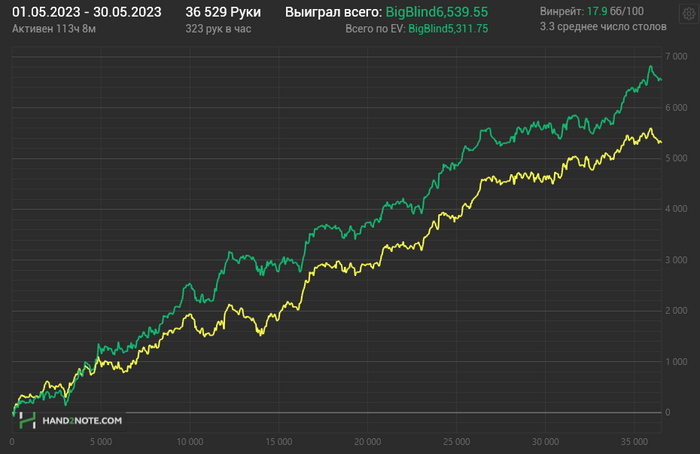
Task: Open graph settings gear icon
Action: pyautogui.click(x=689, y=14)
